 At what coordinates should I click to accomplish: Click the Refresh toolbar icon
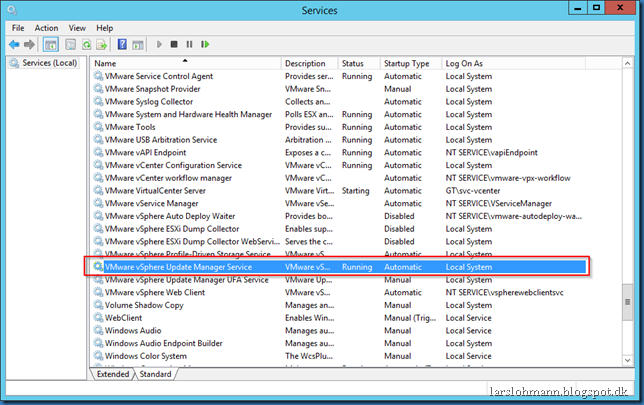click(x=86, y=44)
